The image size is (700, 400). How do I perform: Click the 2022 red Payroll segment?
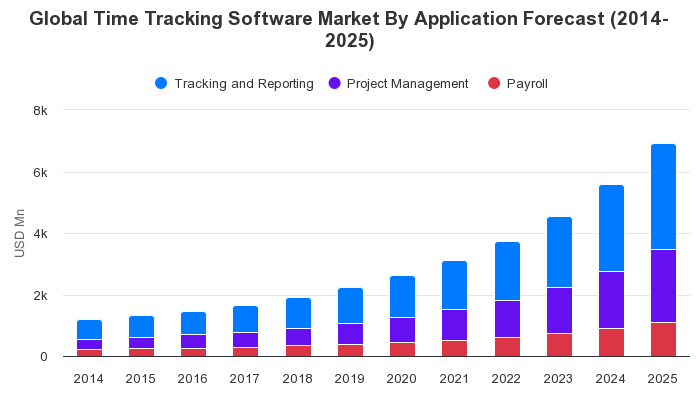point(507,347)
